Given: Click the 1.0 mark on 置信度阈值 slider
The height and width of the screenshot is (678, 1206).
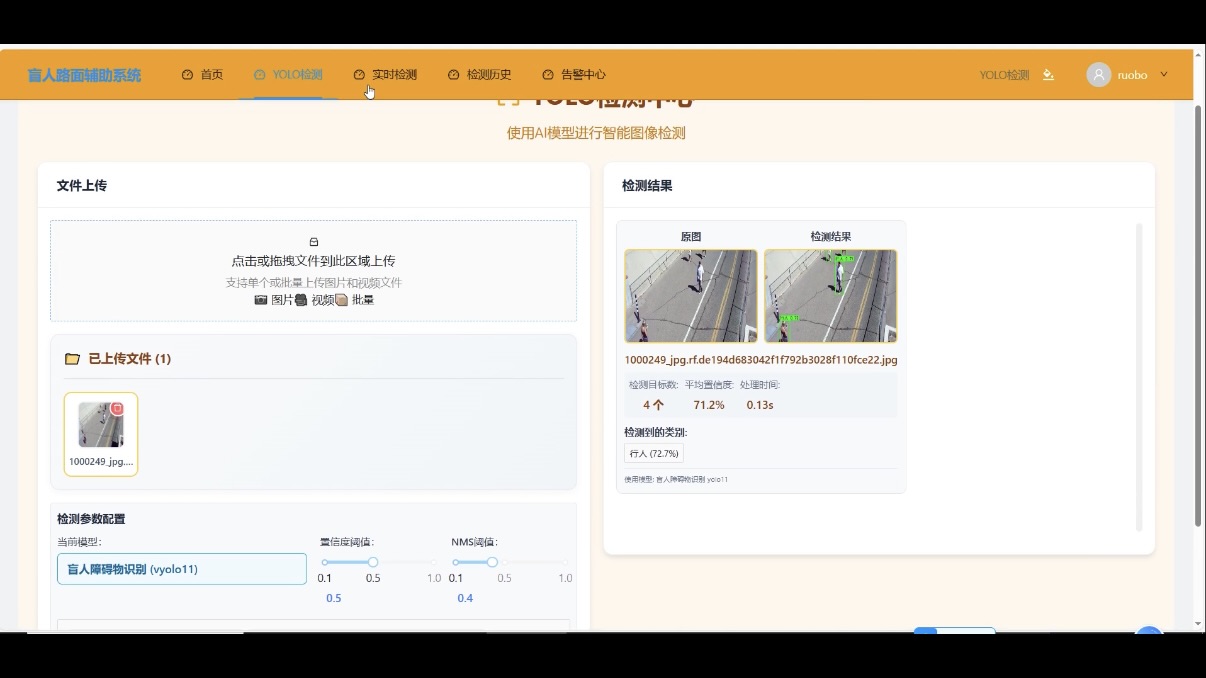Looking at the screenshot, I should coord(434,578).
